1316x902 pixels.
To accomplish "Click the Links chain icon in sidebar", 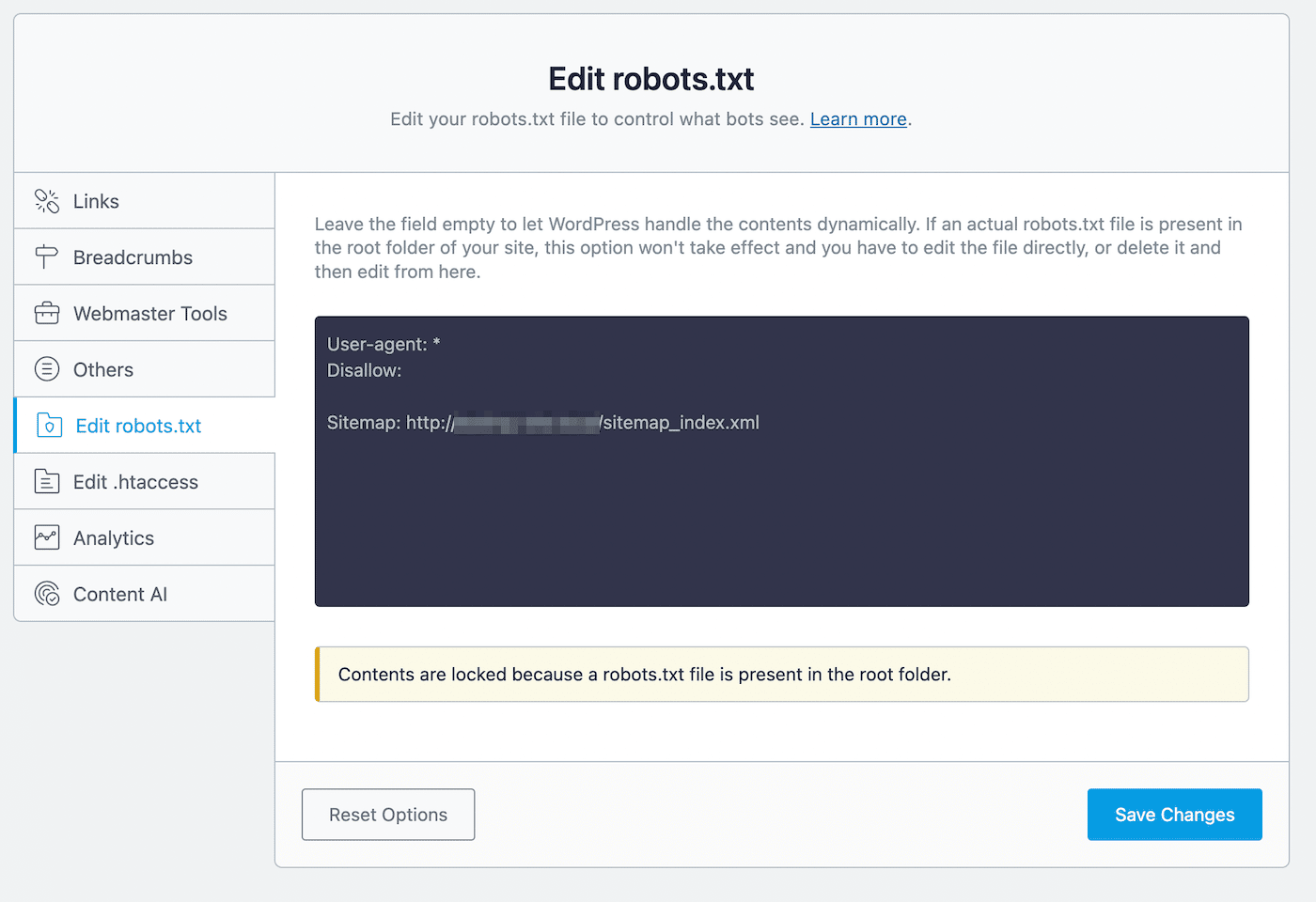I will coord(47,200).
